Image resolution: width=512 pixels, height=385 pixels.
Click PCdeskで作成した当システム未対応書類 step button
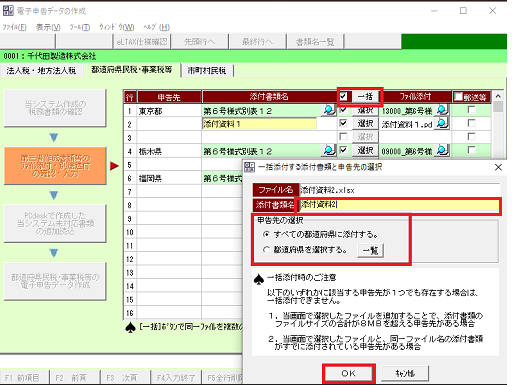55,223
